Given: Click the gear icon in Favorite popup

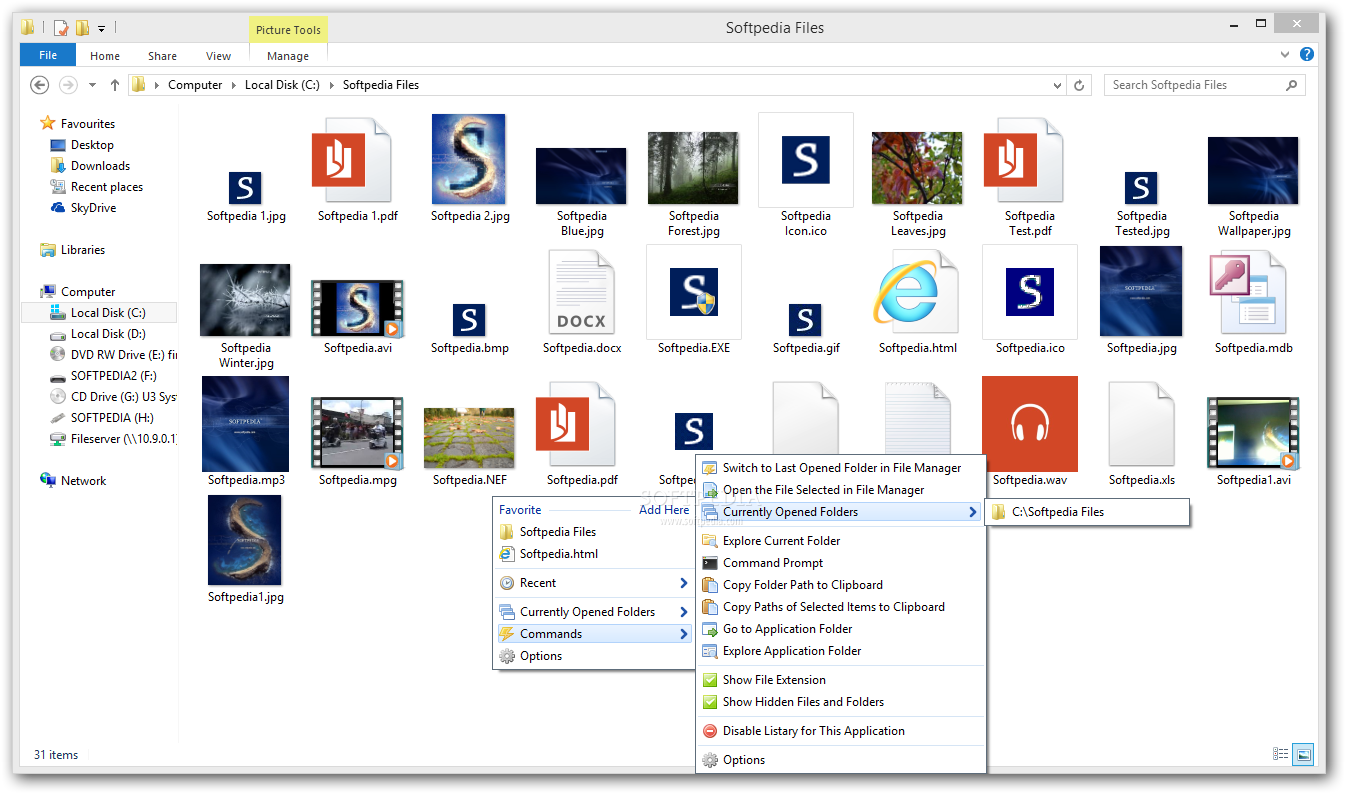Looking at the screenshot, I should (x=507, y=656).
